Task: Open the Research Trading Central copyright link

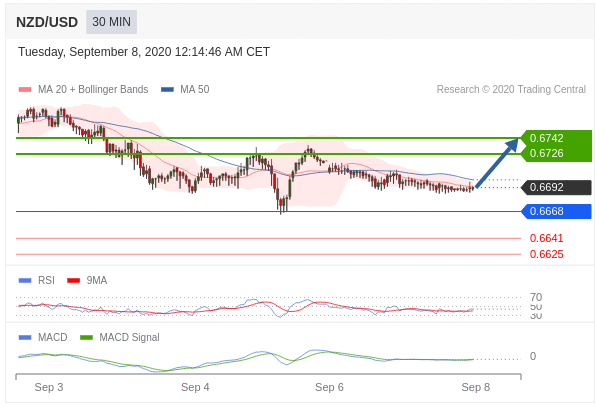Action: pyautogui.click(x=511, y=90)
